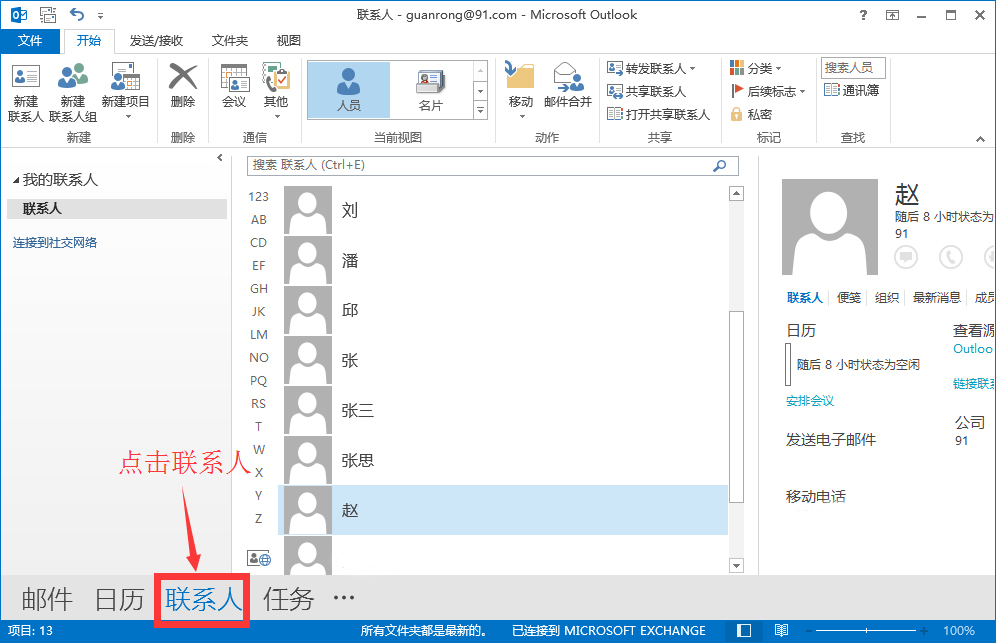Switch to the Send/Receive (发送/接收) tab
Viewport: 996px width, 643px height.
click(x=156, y=41)
